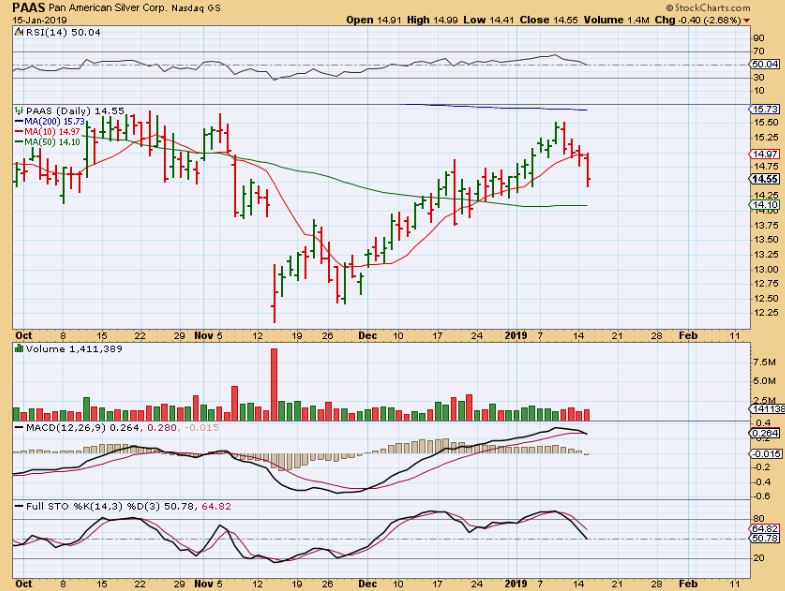Screen dimensions: 785x591
Task: Click the Nasdaq GS exchange label
Action: (x=196, y=9)
